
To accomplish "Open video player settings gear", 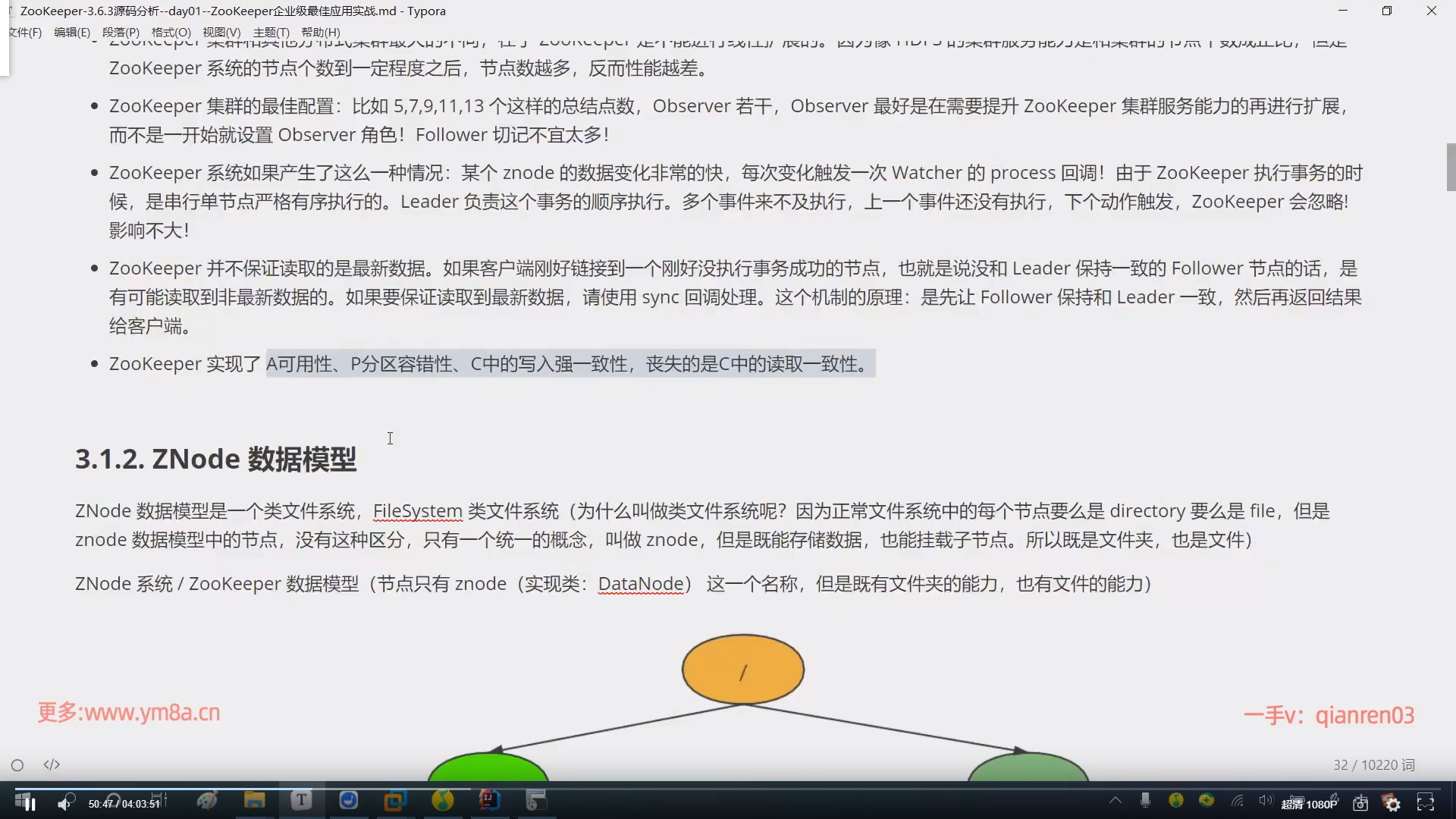I will 1393,804.
